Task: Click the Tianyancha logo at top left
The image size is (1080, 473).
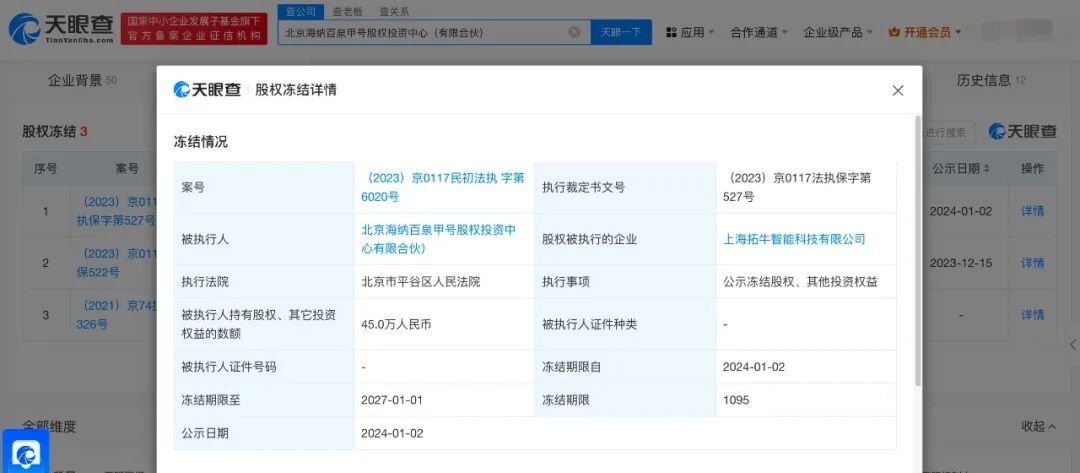Action: click(x=61, y=29)
